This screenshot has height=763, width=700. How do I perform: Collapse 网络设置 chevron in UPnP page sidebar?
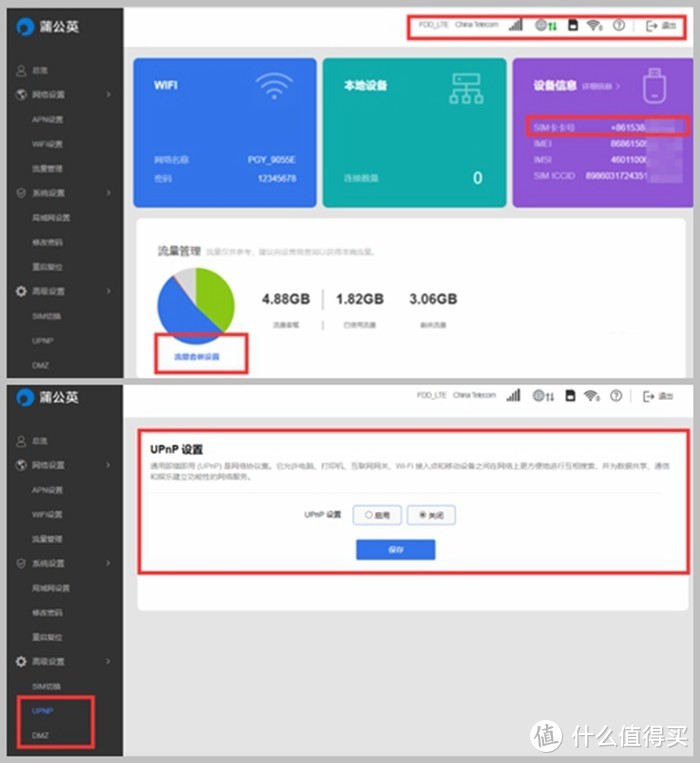[108, 465]
